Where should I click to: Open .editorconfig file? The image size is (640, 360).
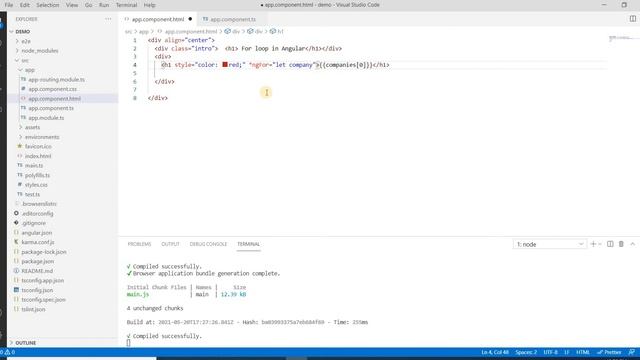tap(38, 213)
